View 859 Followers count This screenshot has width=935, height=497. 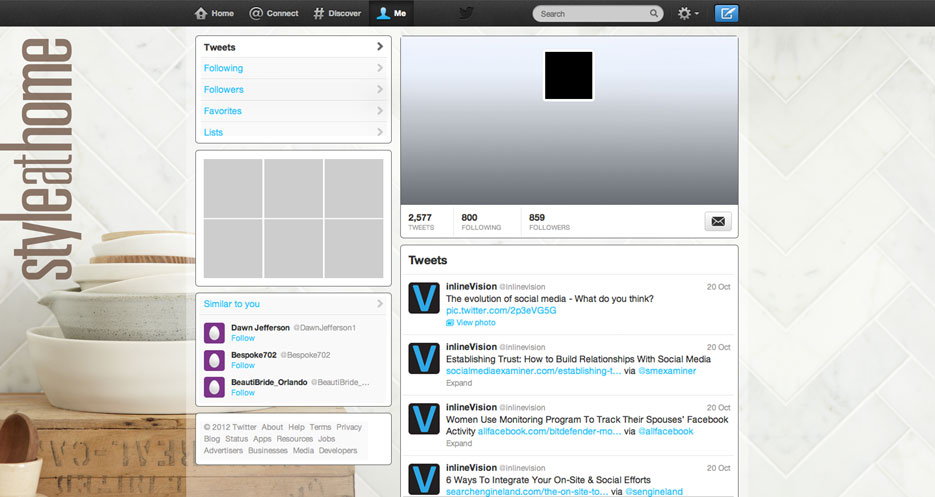click(549, 222)
